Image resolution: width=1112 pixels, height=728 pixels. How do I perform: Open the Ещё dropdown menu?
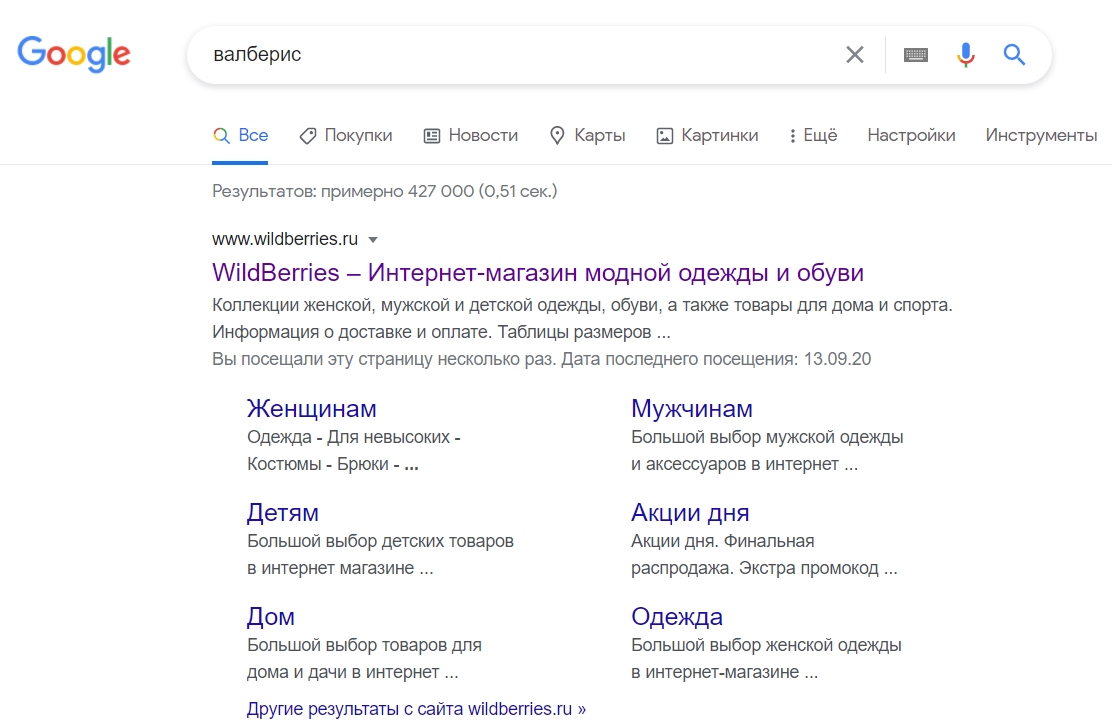tap(820, 135)
